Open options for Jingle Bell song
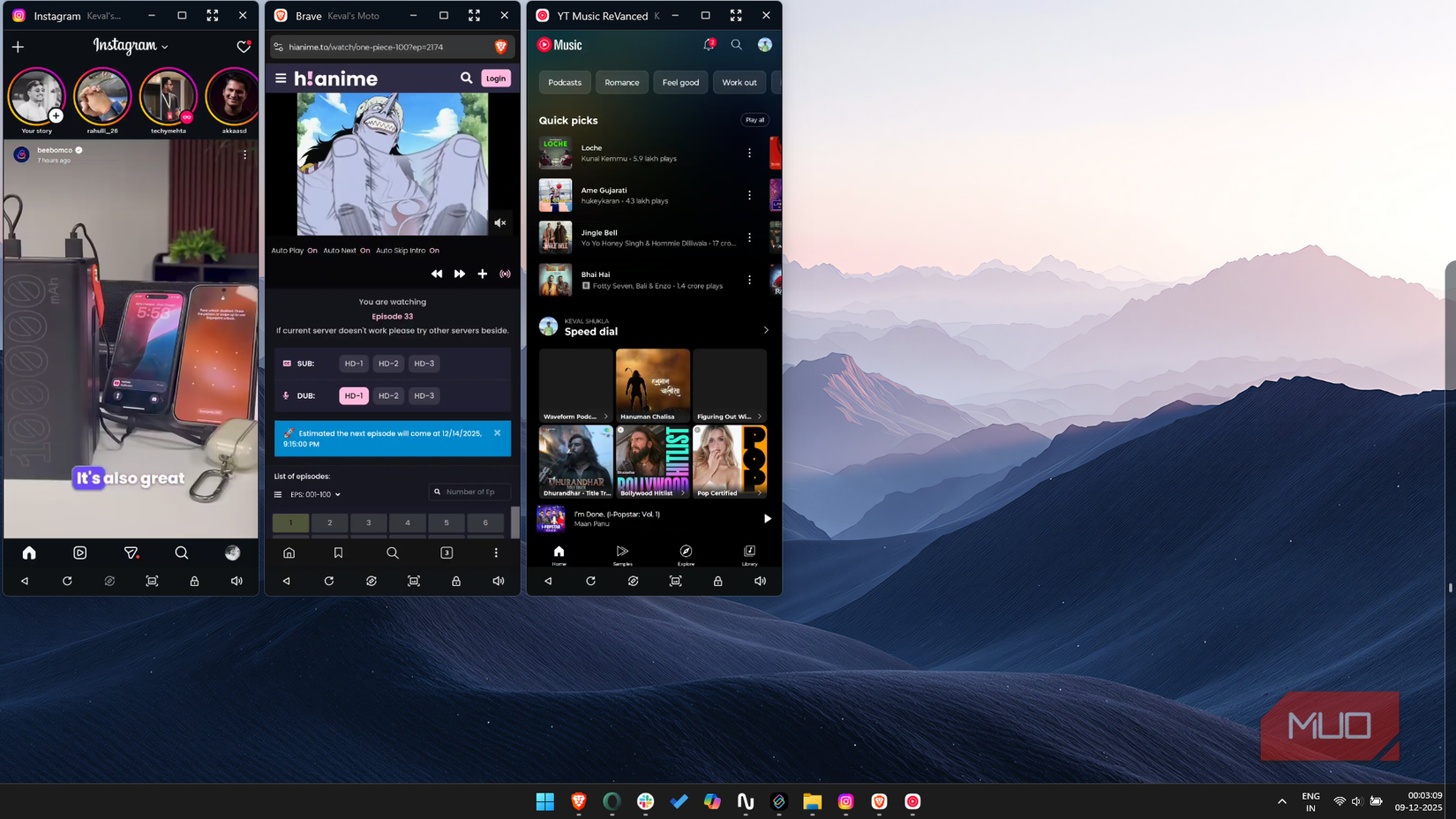The image size is (1456, 819). click(749, 237)
